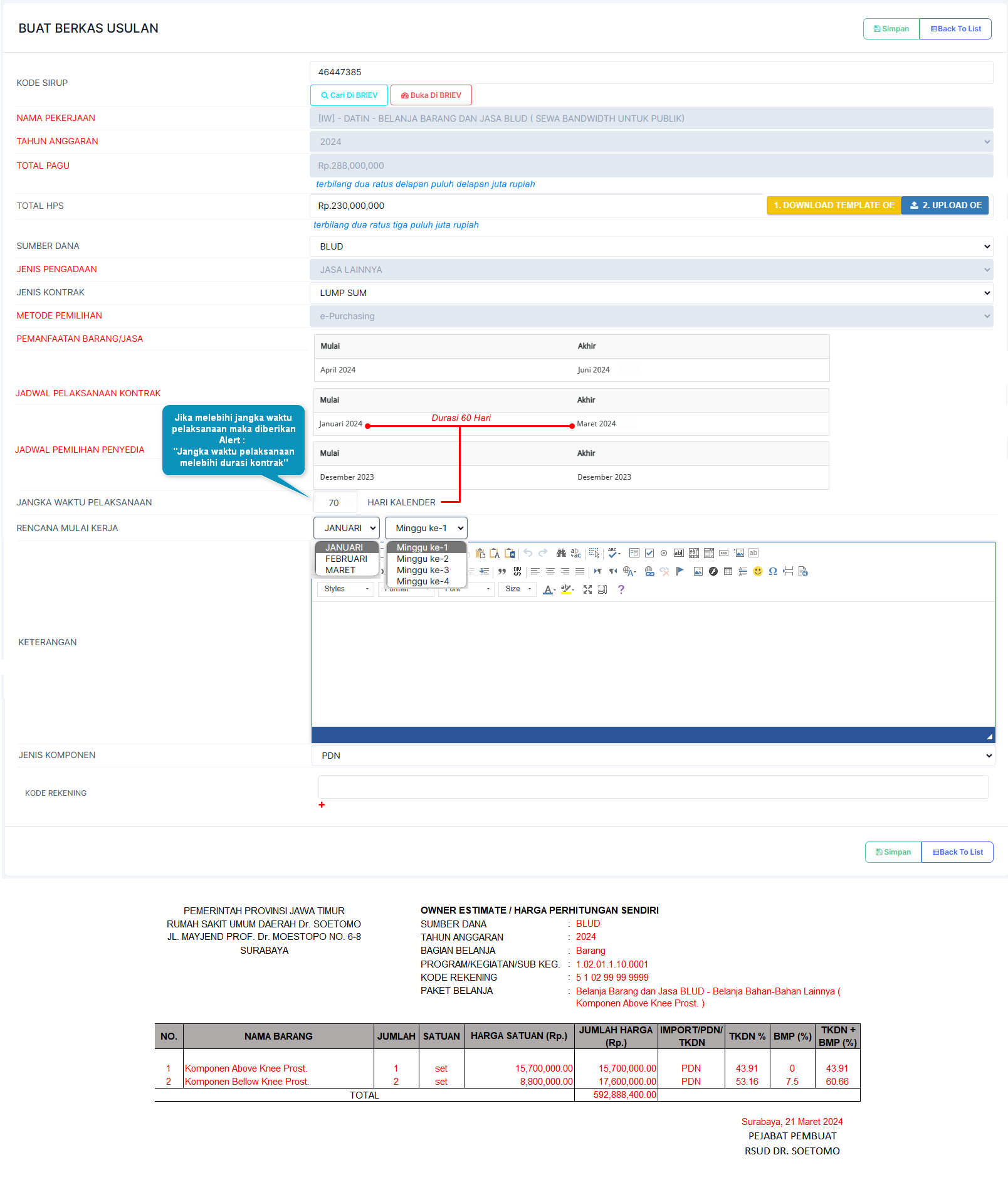
Task: Open the month dropdown showing JANUARI
Action: pos(347,528)
